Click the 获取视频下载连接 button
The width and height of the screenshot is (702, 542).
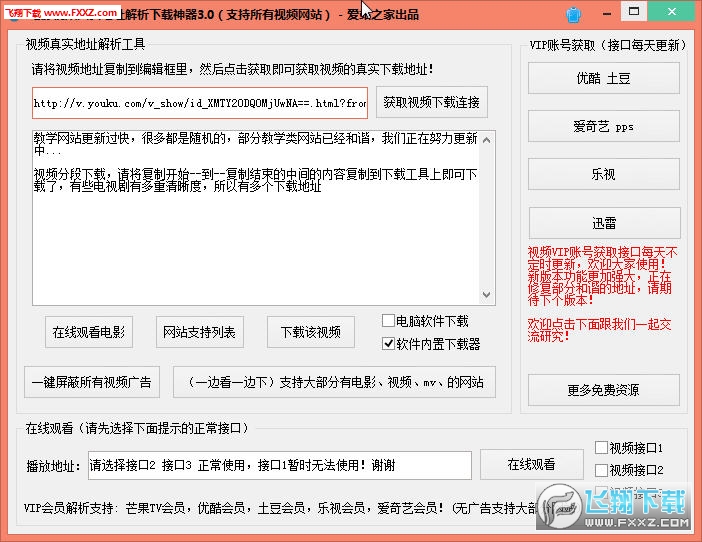click(432, 102)
